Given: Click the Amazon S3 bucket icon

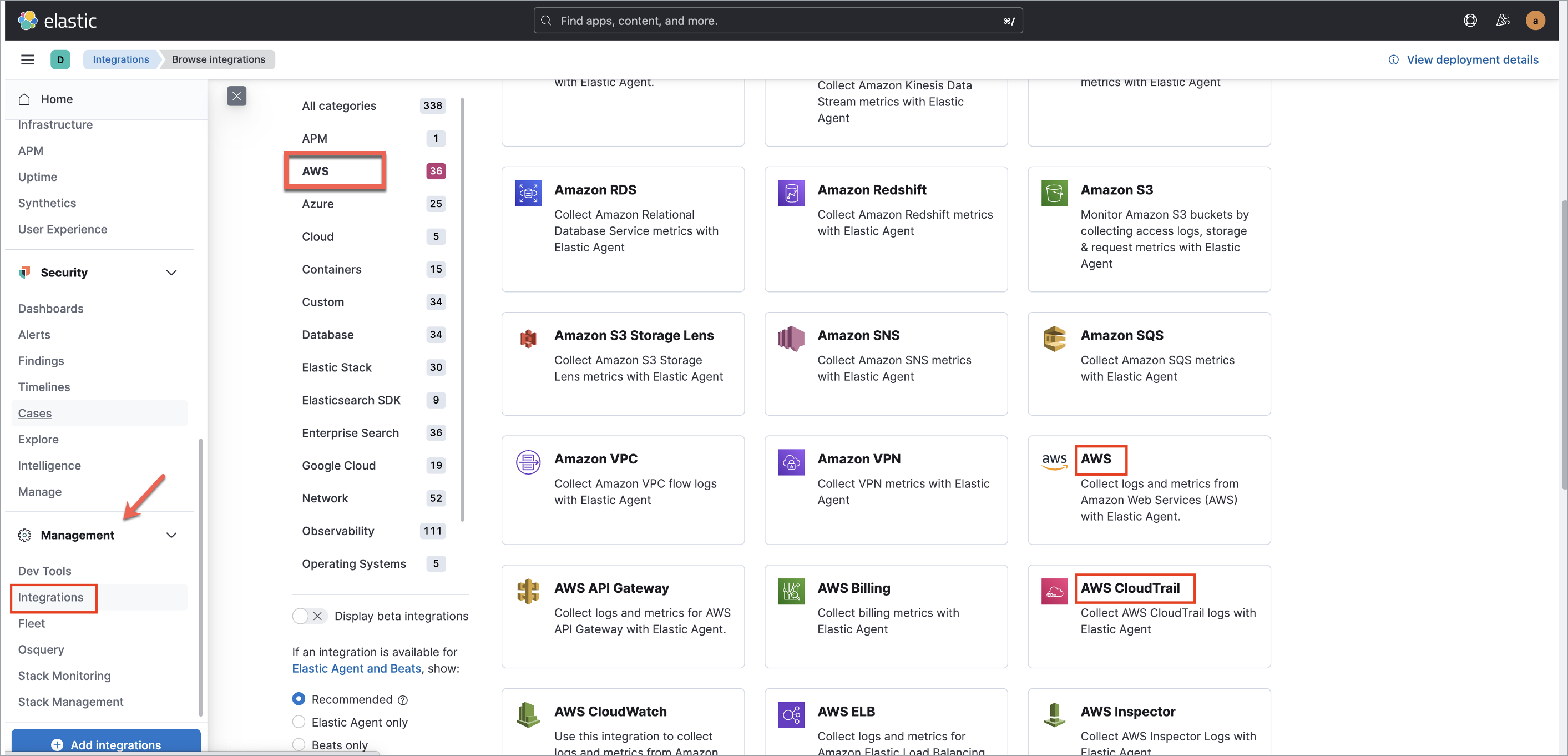Looking at the screenshot, I should [x=1054, y=193].
